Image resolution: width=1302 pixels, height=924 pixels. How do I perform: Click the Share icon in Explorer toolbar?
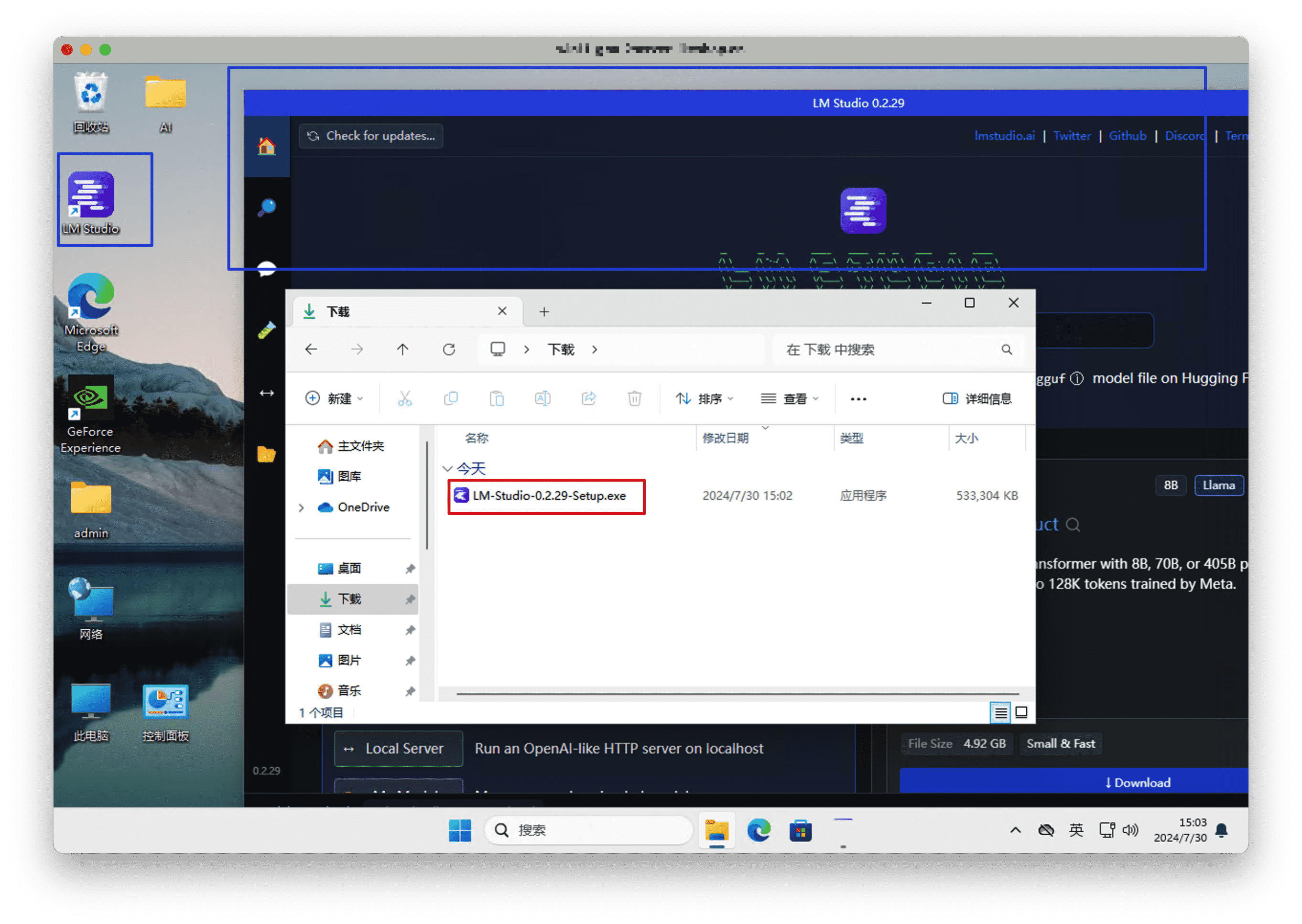(588, 398)
